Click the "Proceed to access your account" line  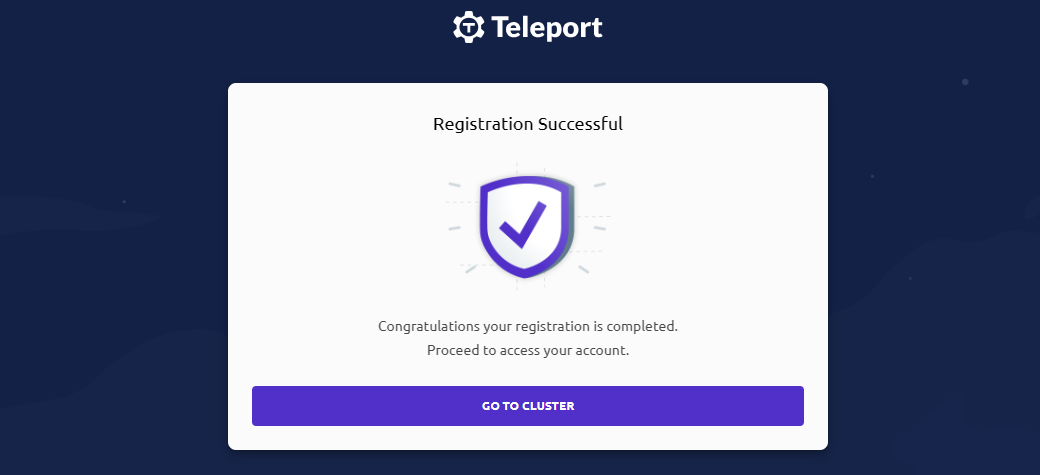[528, 350]
